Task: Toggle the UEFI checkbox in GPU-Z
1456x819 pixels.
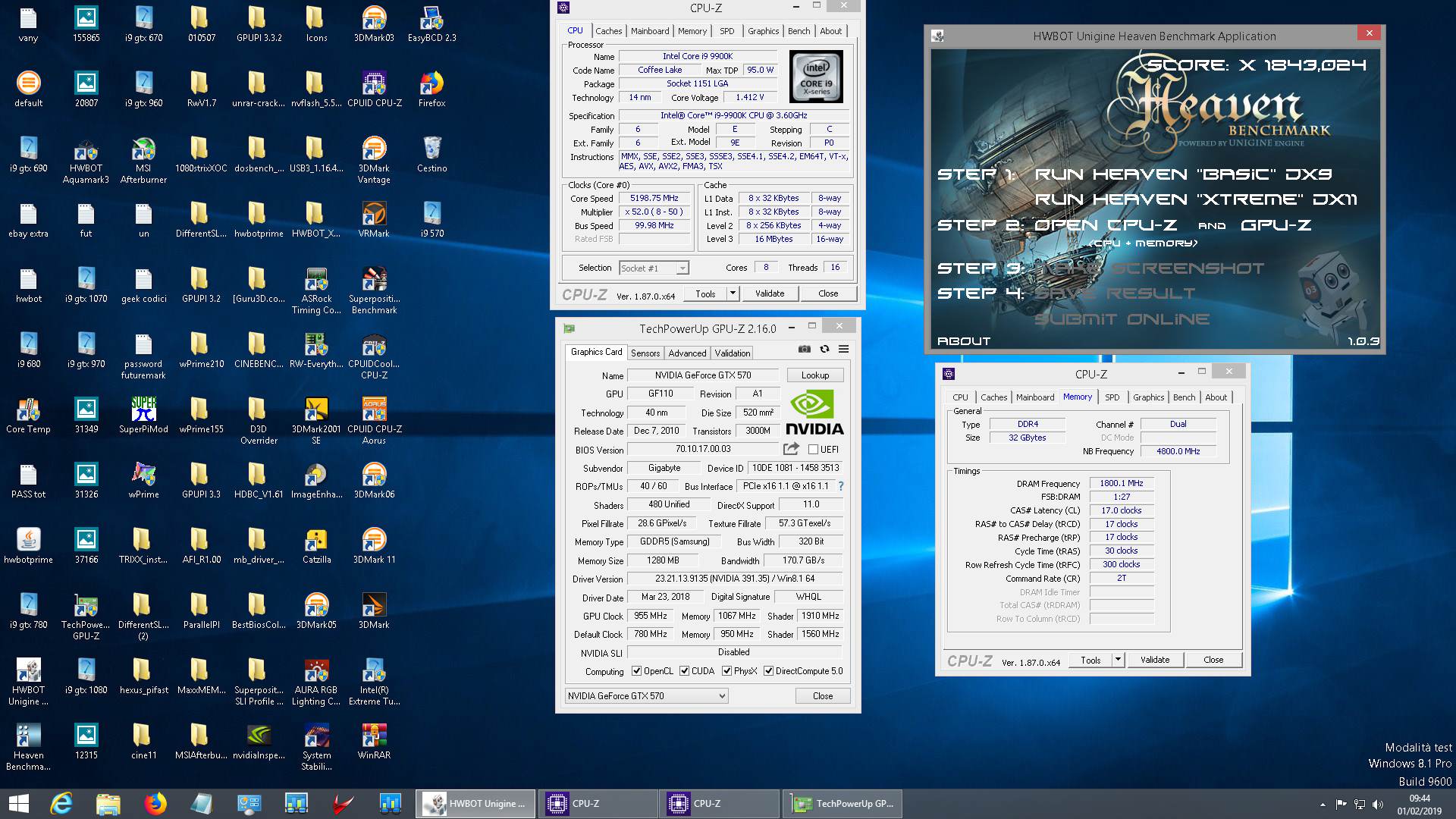Action: click(813, 449)
